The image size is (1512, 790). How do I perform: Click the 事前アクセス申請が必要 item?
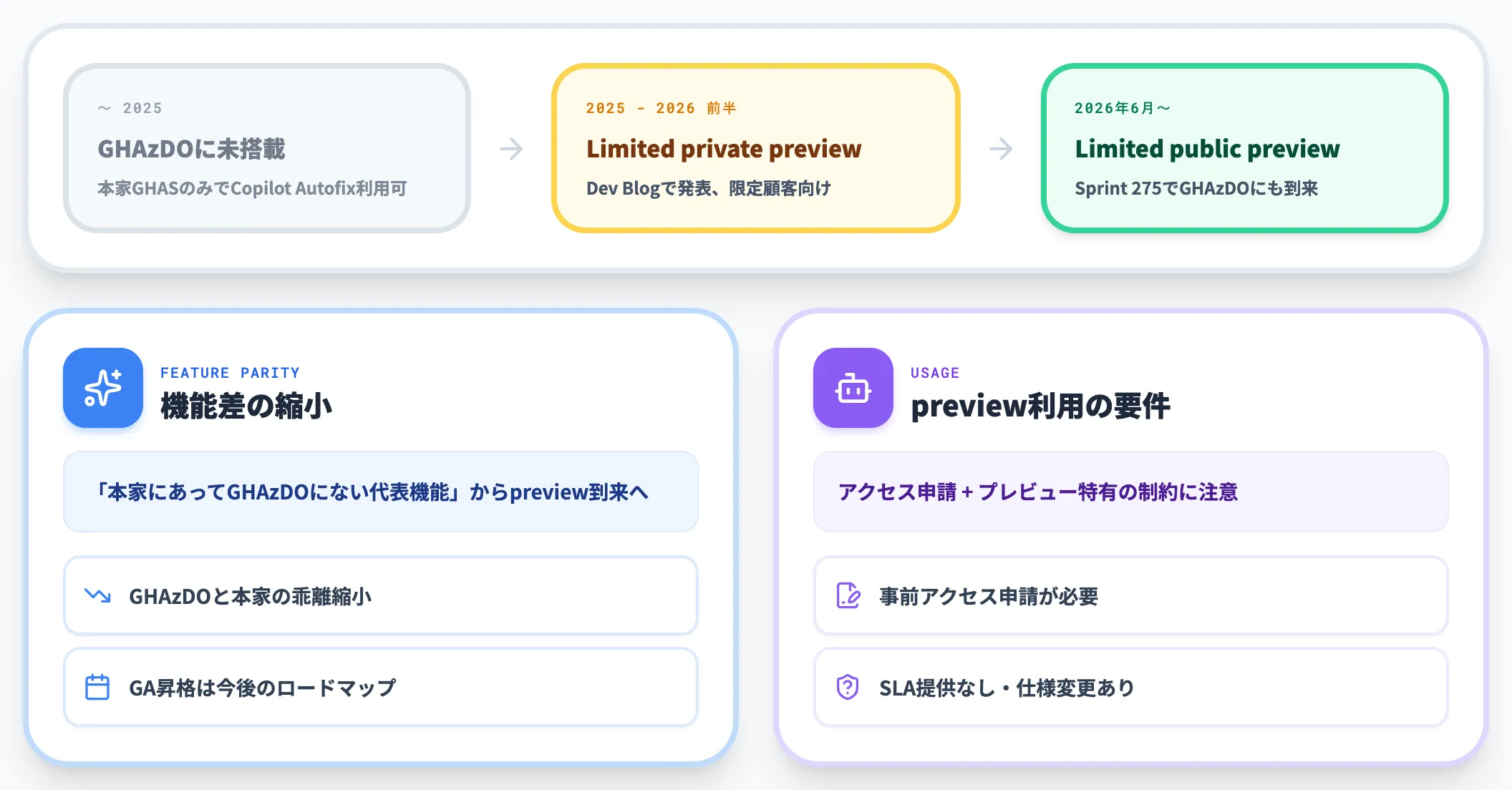1131,595
